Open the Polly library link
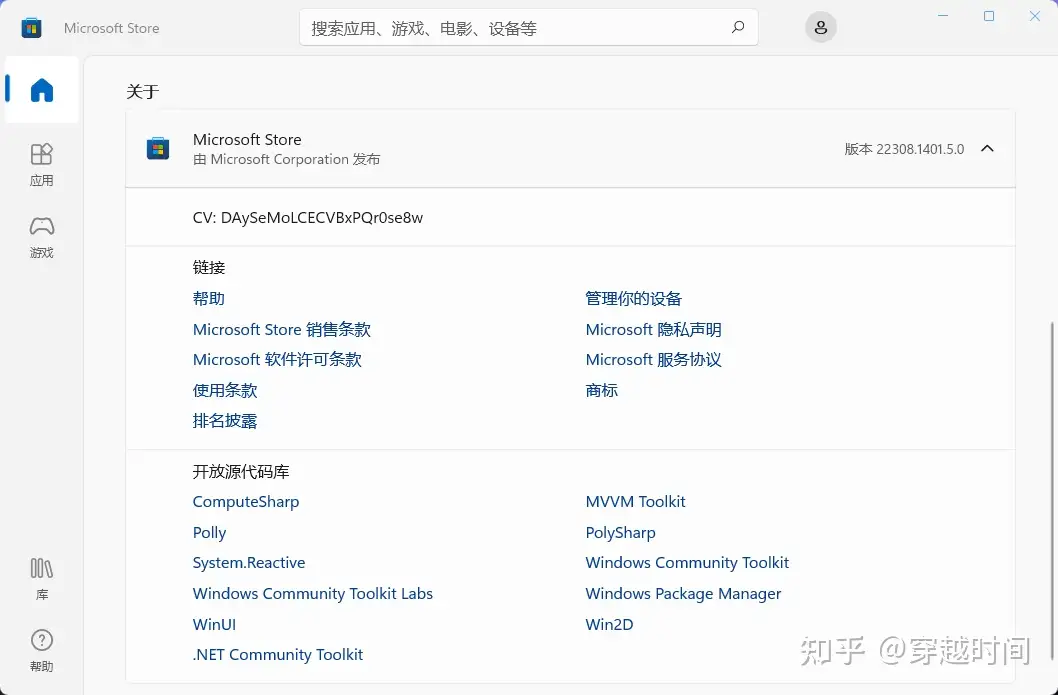 pos(209,533)
